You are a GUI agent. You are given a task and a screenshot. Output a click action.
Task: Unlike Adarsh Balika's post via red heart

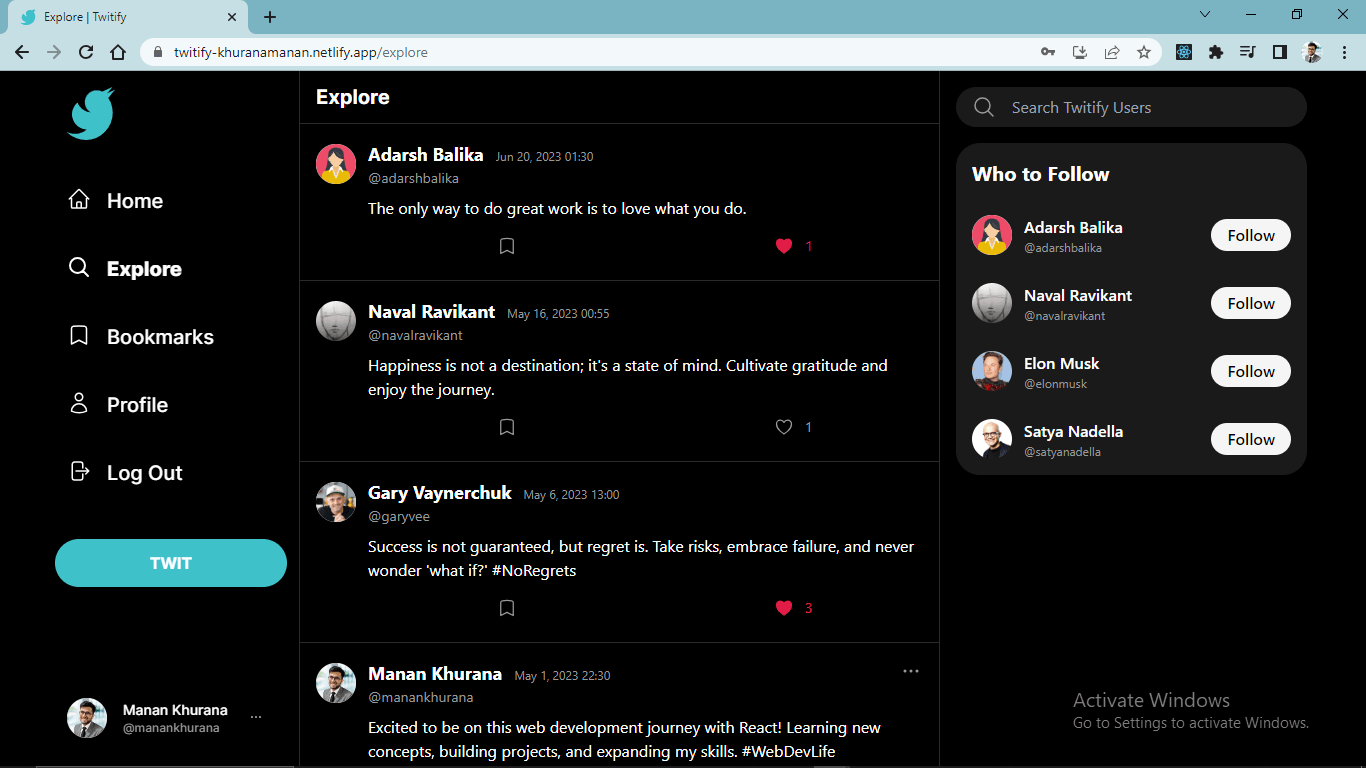click(784, 246)
